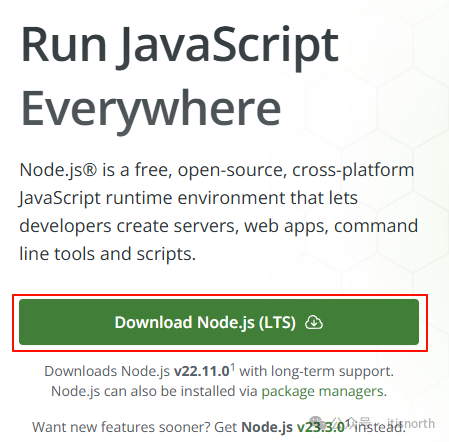The width and height of the screenshot is (449, 442).
Task: Click the 'Downloads Node.js' caption text
Action: click(107, 371)
